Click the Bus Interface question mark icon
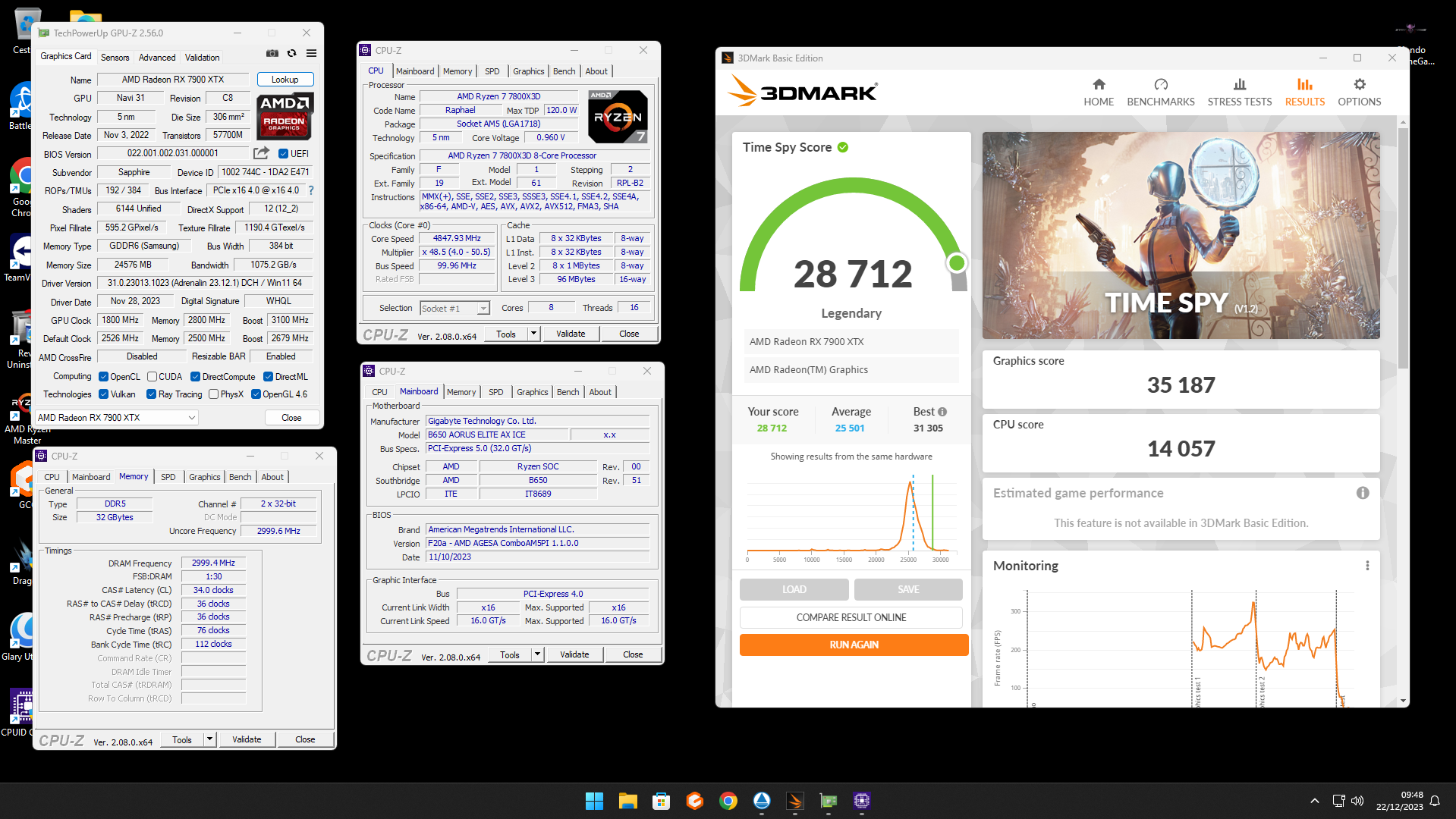The image size is (1456, 819). (311, 190)
